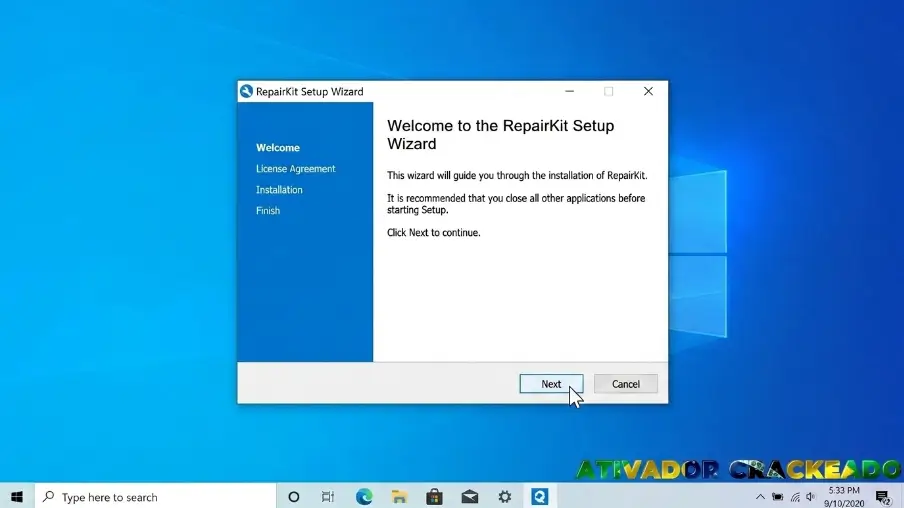Viewport: 904px width, 508px height.
Task: Select License Agreement step in sidebar
Action: pos(295,168)
